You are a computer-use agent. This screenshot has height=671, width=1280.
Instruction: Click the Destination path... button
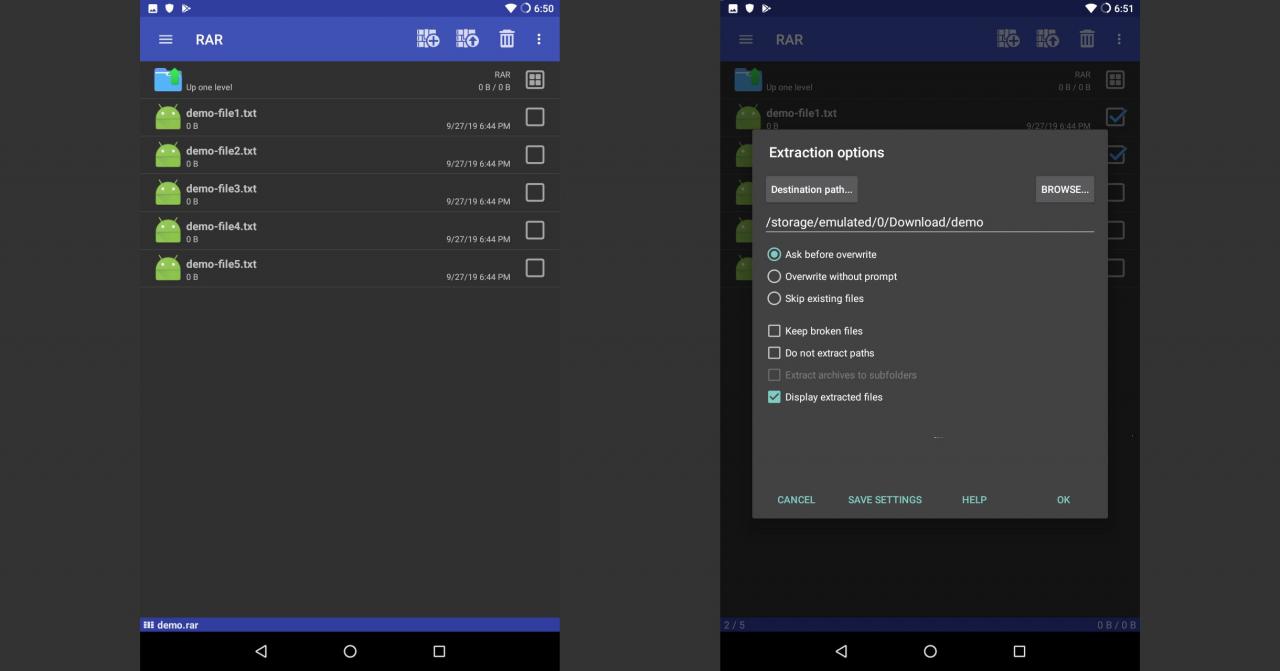(811, 189)
